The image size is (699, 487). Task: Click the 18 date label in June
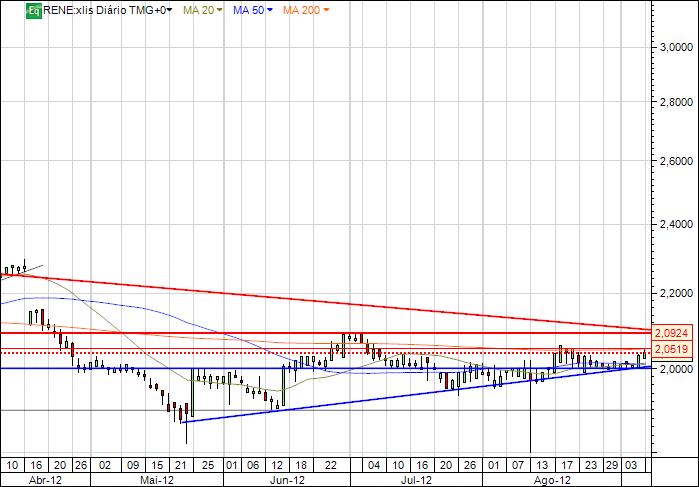301,466
